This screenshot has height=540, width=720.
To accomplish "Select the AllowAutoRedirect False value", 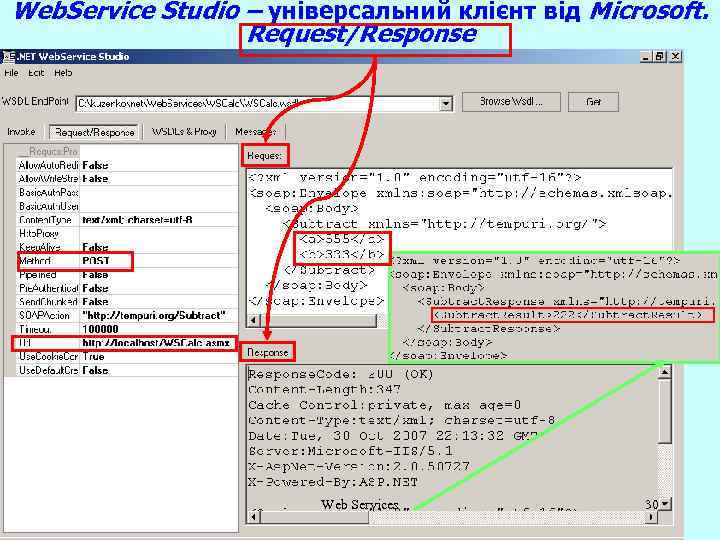I will point(96,165).
